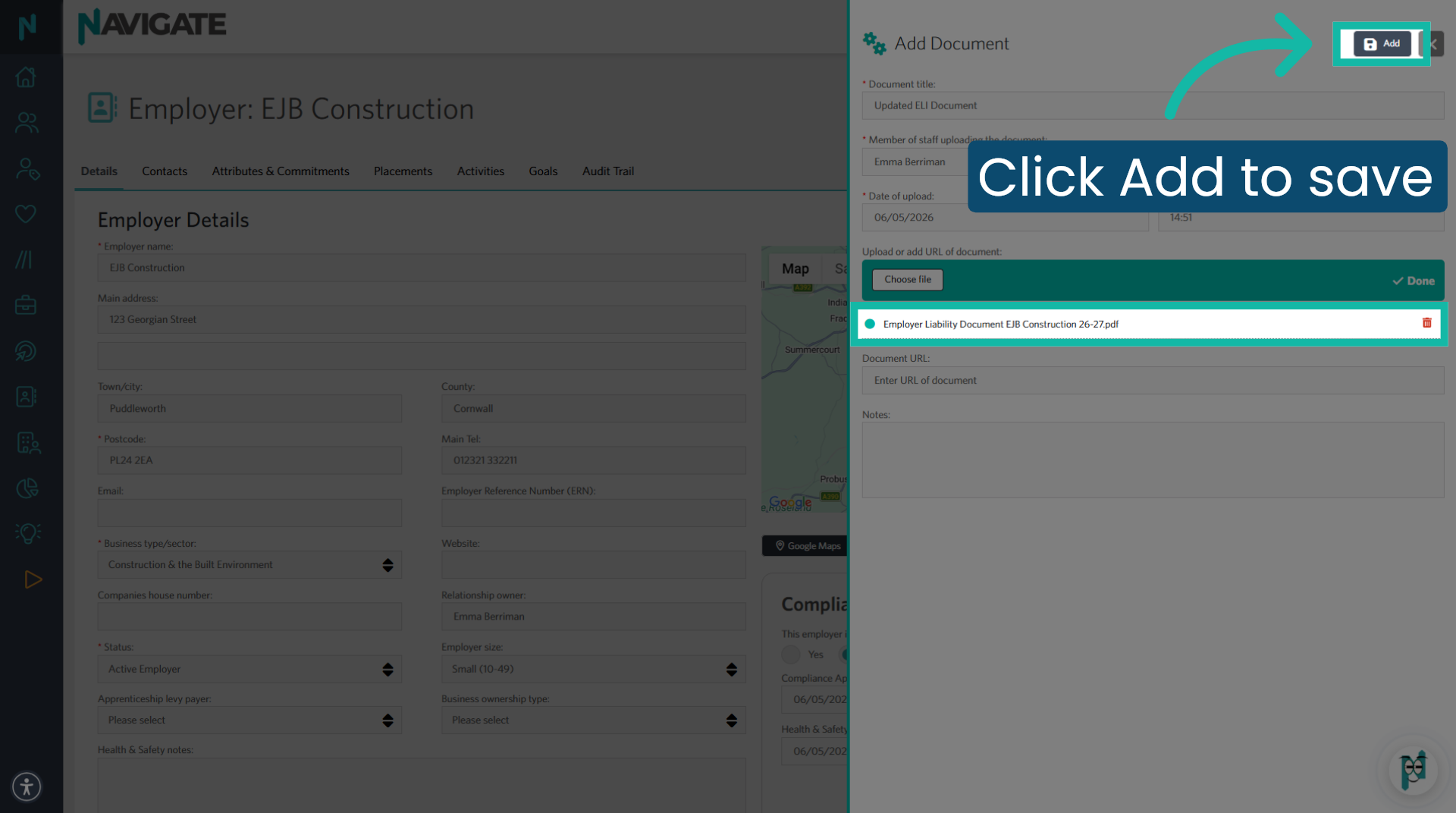The height and width of the screenshot is (813, 1456).
Task: Click the Main Tel field
Action: [594, 460]
